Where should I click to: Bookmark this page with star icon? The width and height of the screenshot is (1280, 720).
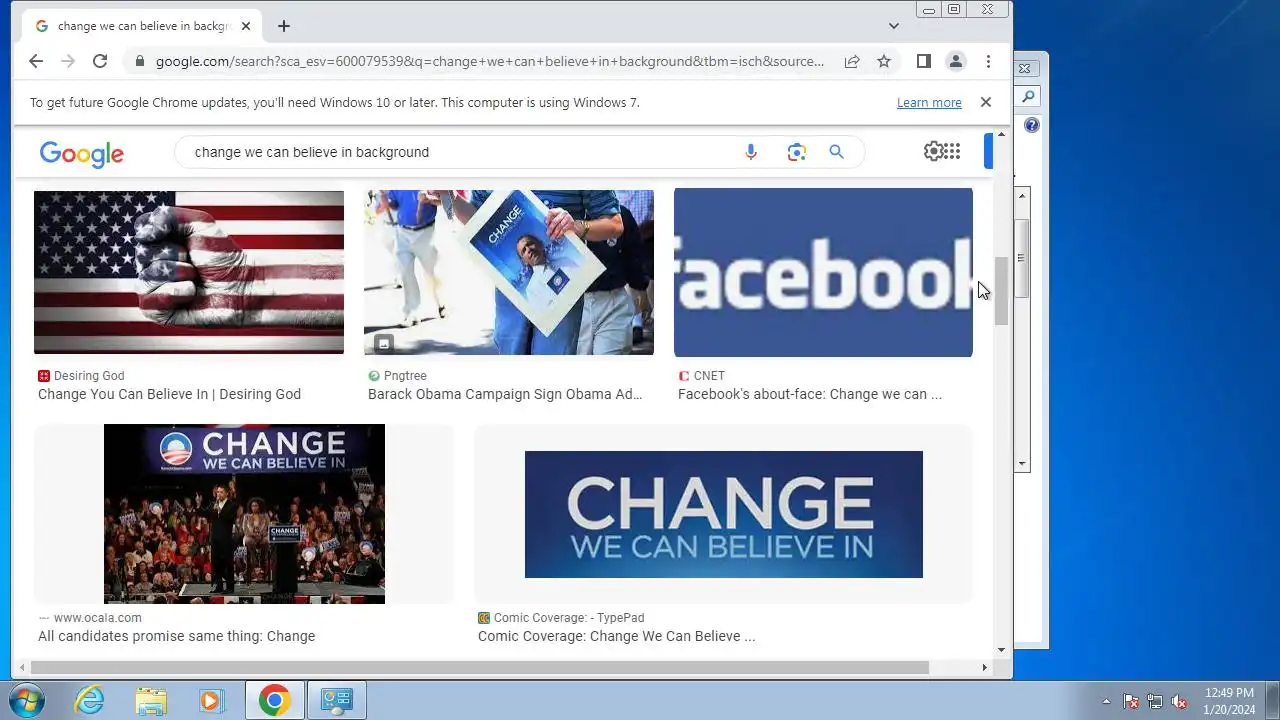[x=884, y=61]
